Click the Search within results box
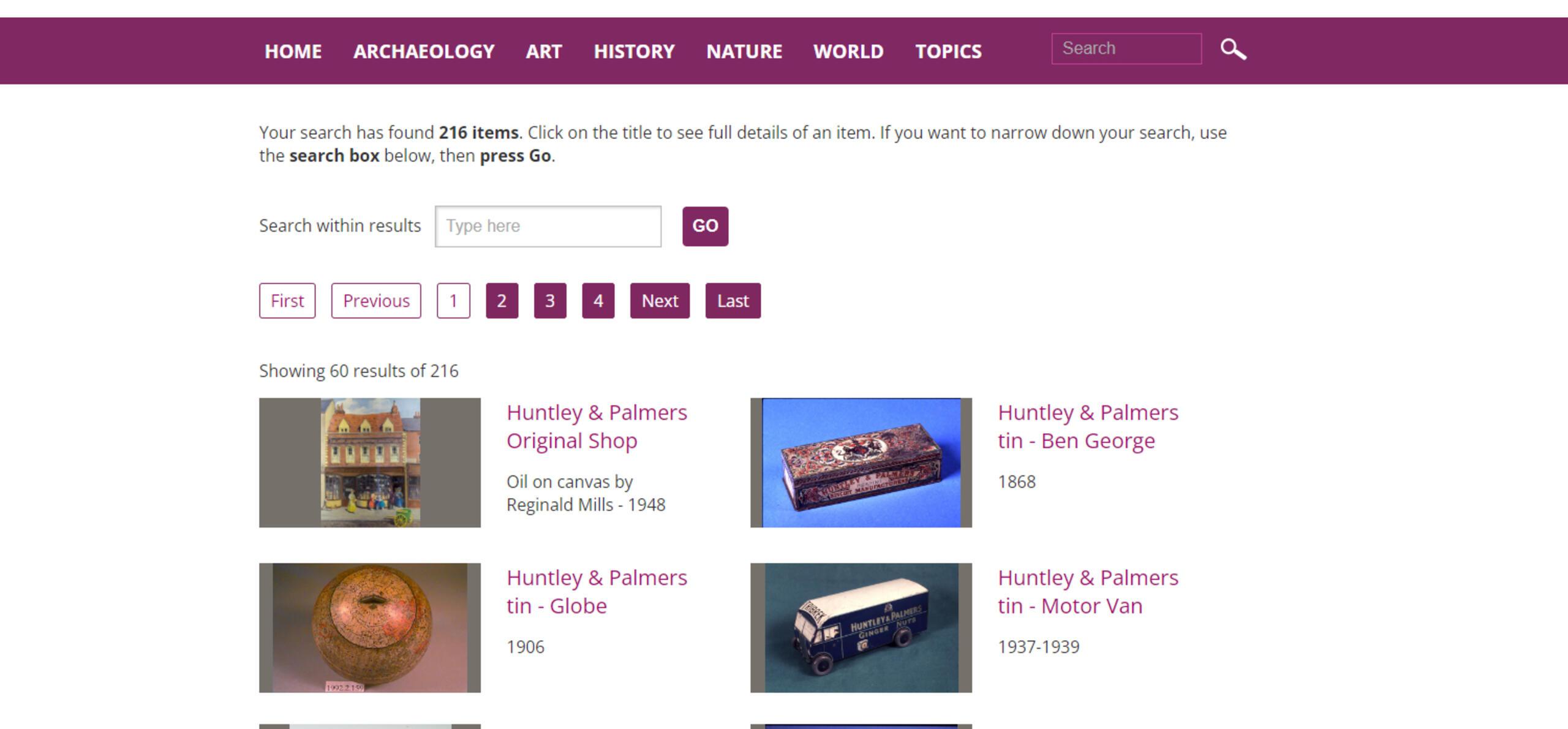 [x=548, y=227]
